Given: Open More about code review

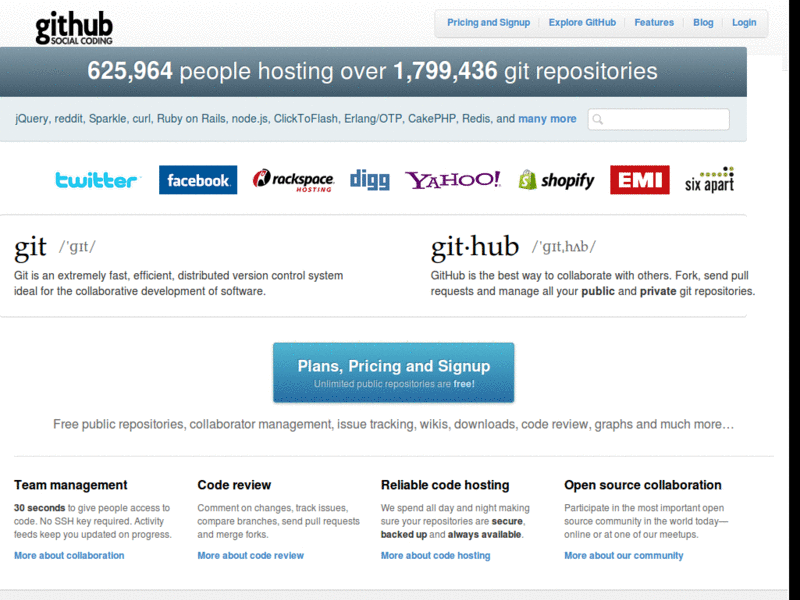Looking at the screenshot, I should point(250,555).
